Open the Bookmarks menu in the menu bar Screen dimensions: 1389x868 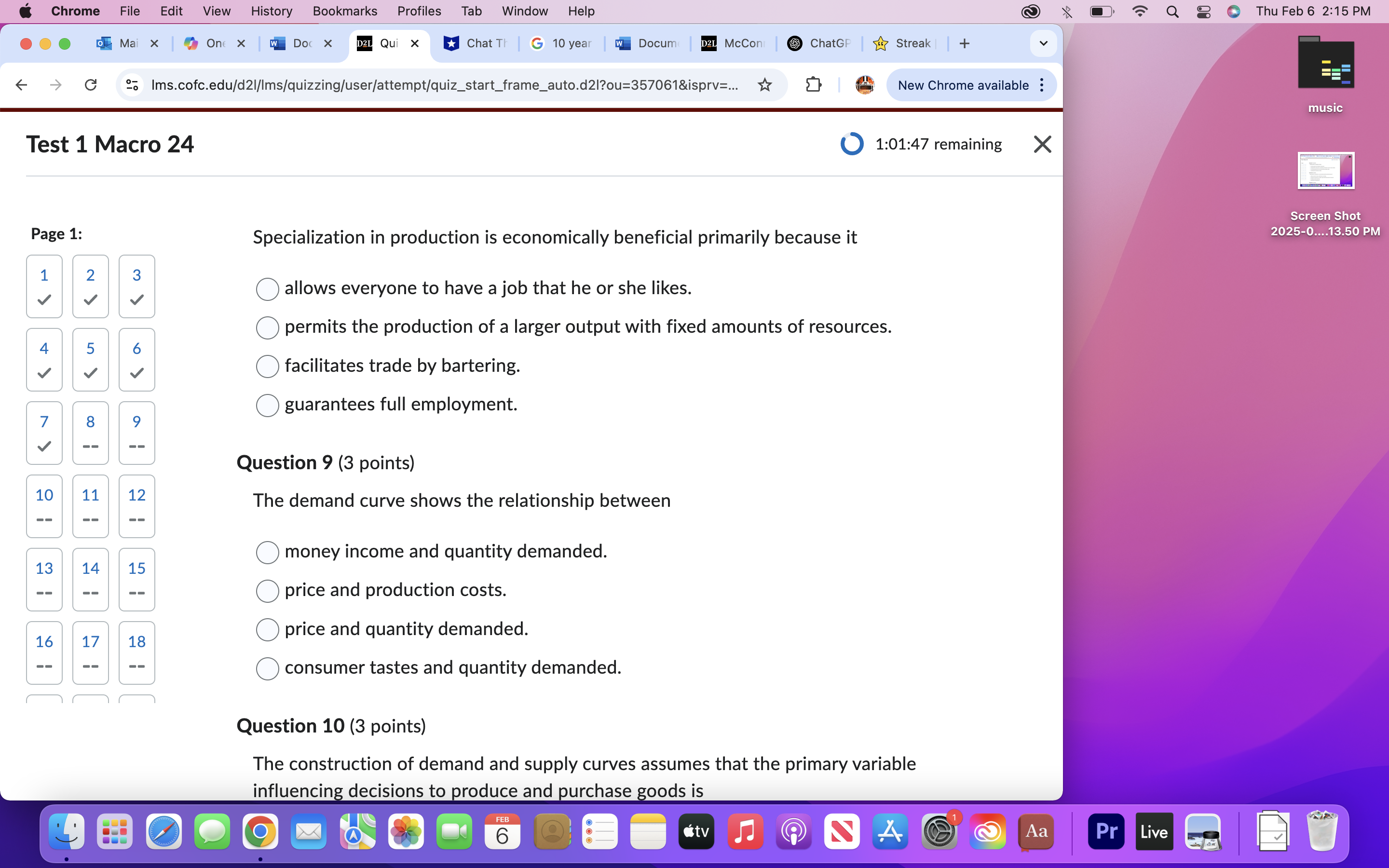pyautogui.click(x=345, y=11)
